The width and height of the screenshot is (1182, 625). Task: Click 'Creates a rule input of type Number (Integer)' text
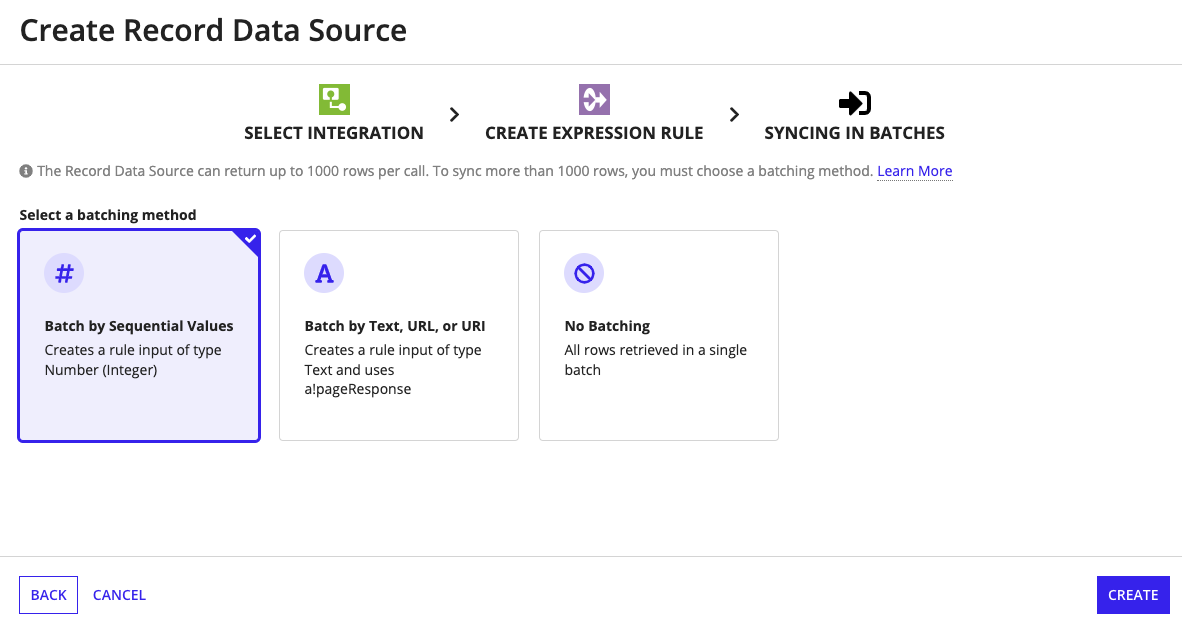point(133,360)
